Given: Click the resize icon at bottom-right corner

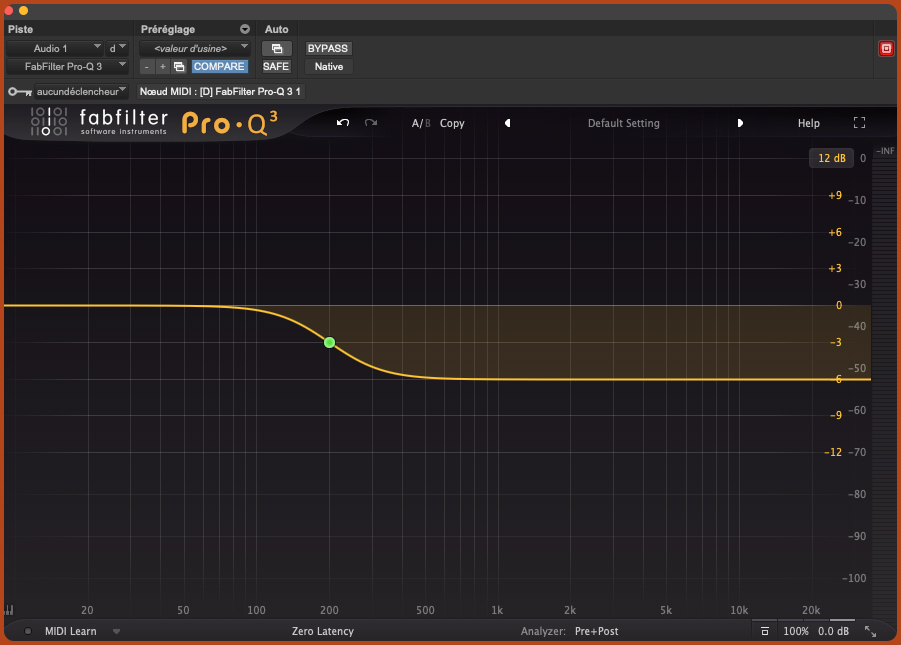Looking at the screenshot, I should pyautogui.click(x=870, y=631).
